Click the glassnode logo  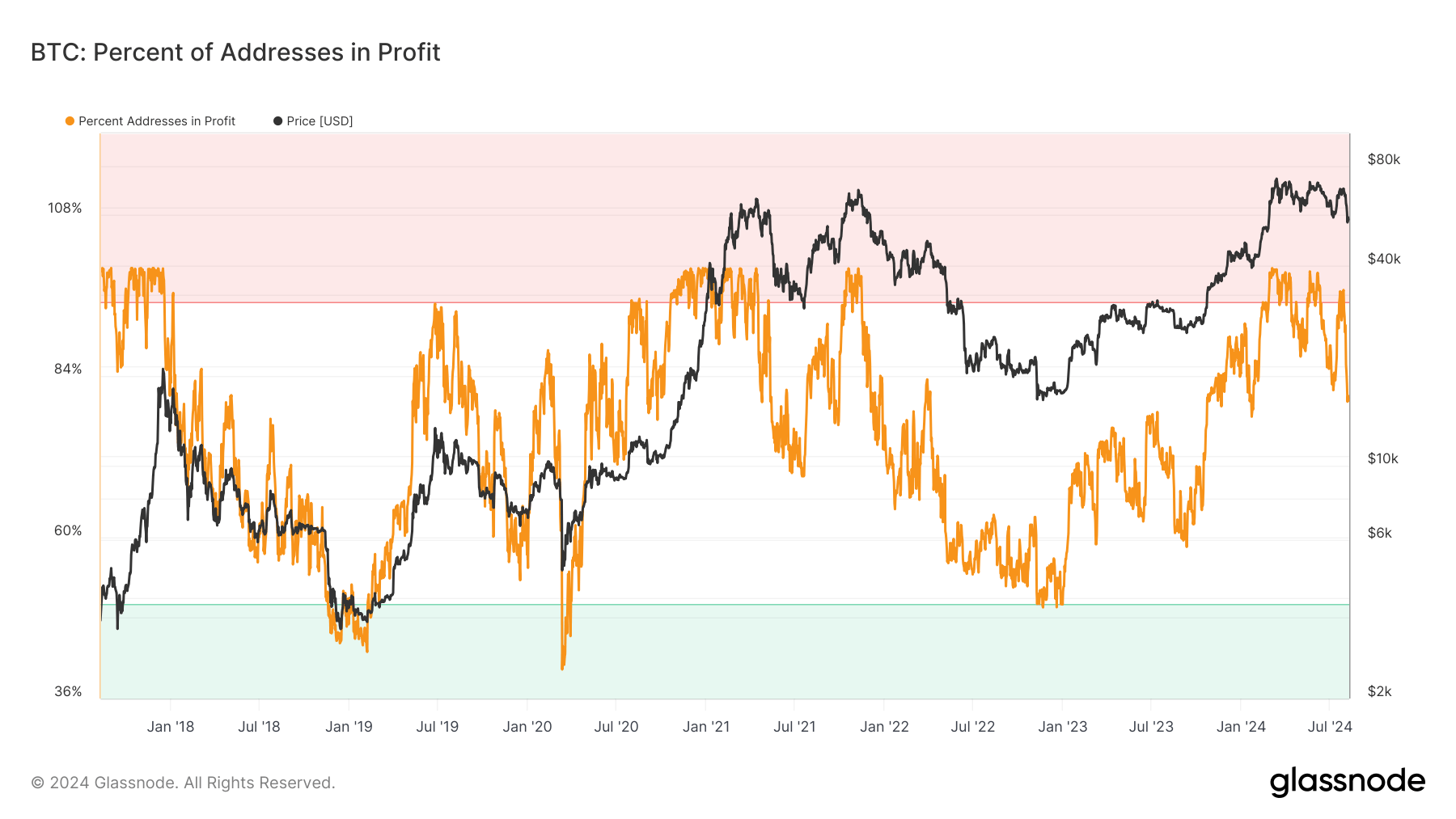[1347, 782]
